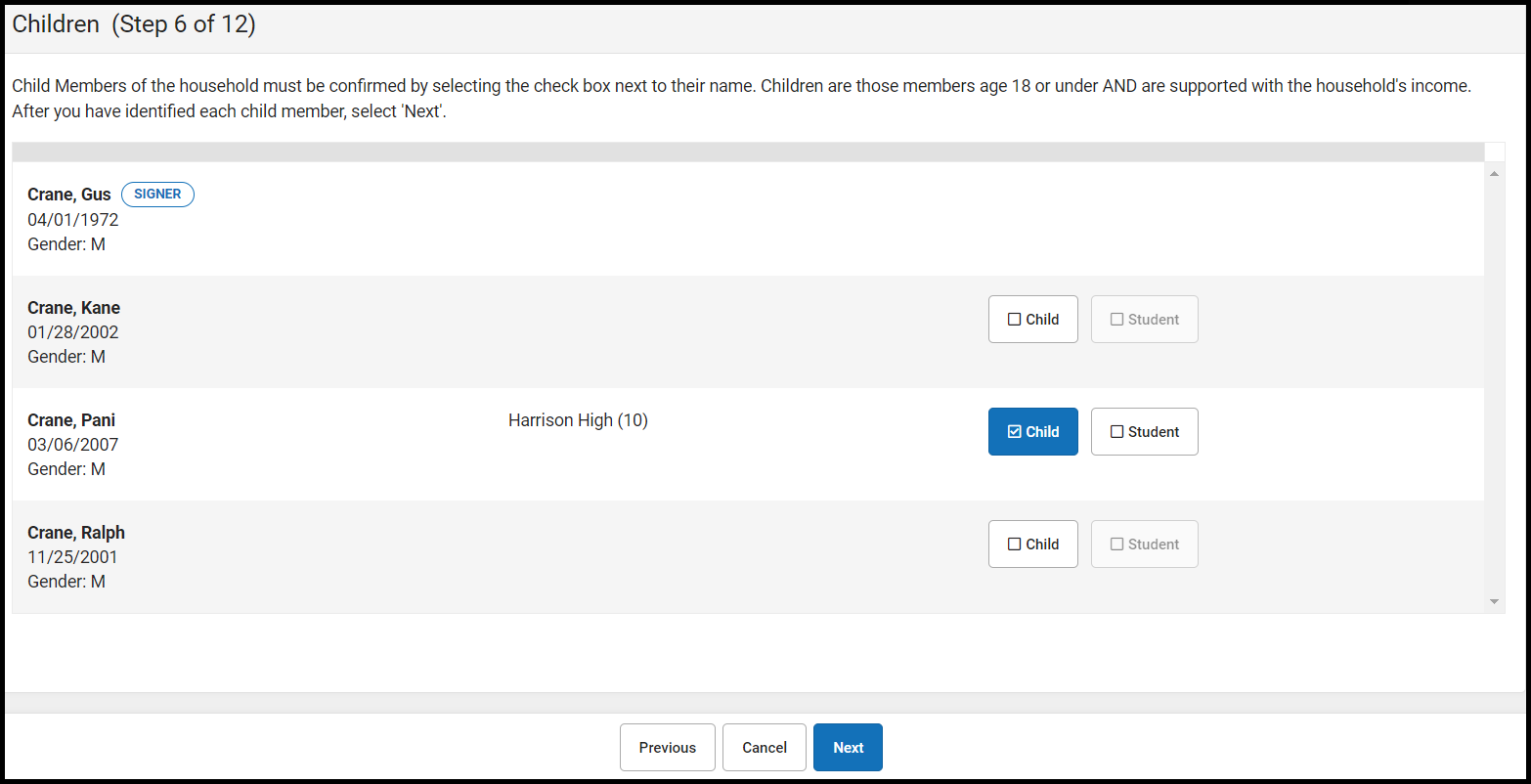Click Pani's birth date 03/06/2007
The width and height of the screenshot is (1531, 784).
pyautogui.click(x=73, y=445)
